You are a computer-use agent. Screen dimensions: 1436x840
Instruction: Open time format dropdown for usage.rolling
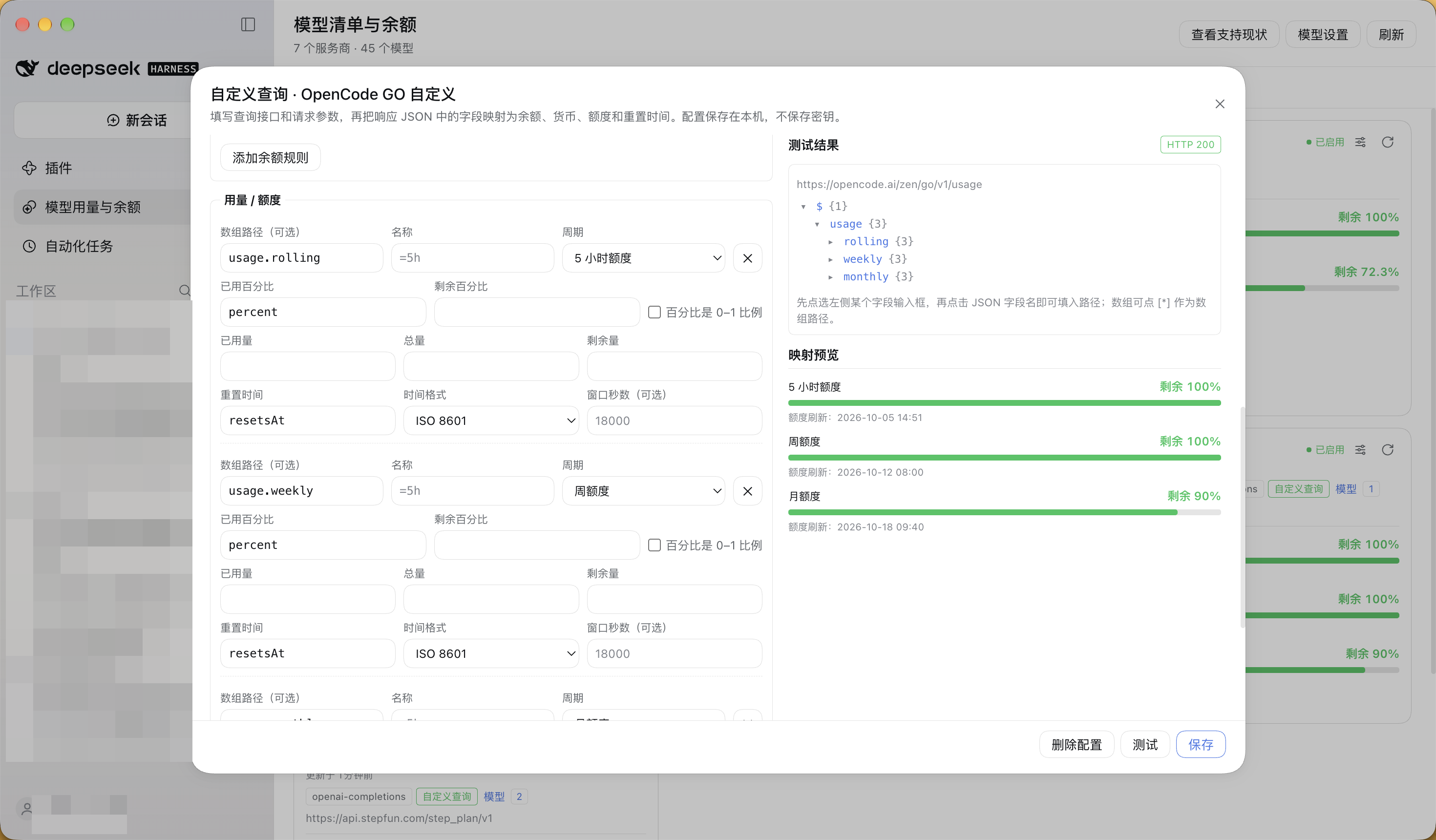click(490, 420)
